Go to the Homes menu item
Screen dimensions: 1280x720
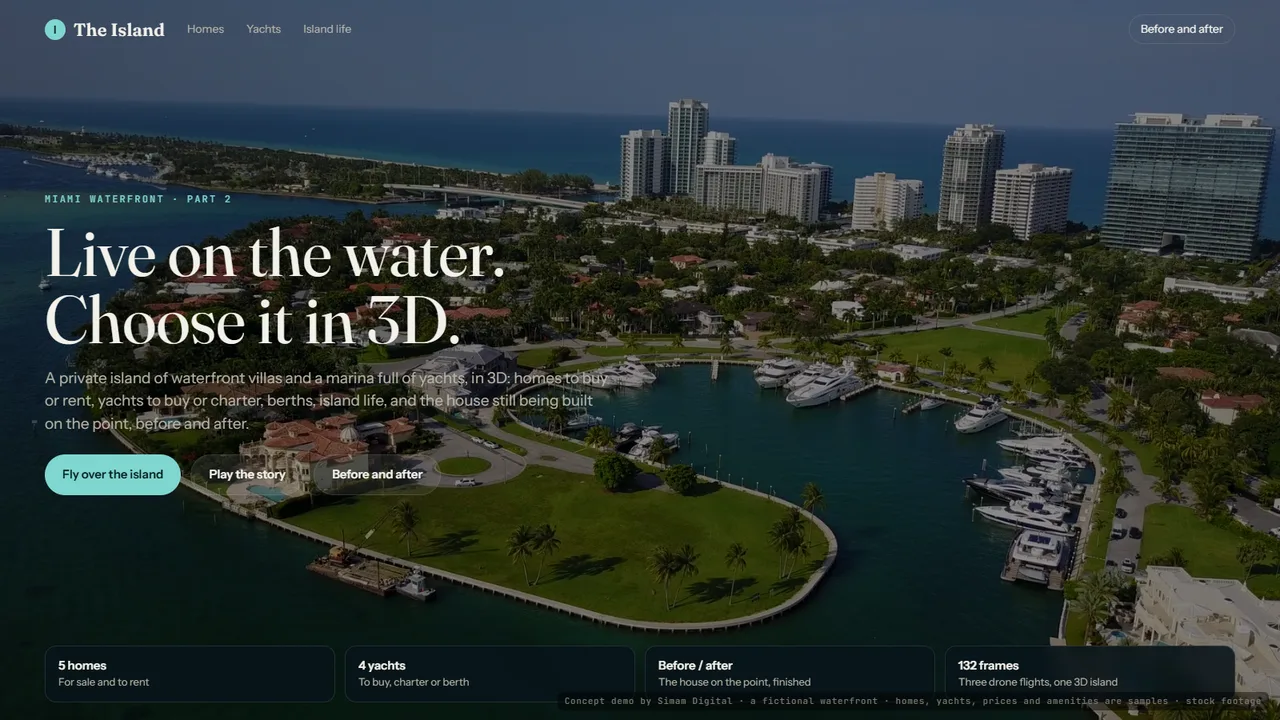point(205,29)
